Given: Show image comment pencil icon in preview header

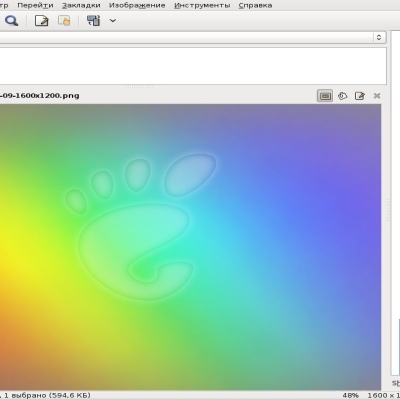Looking at the screenshot, I should click(360, 96).
